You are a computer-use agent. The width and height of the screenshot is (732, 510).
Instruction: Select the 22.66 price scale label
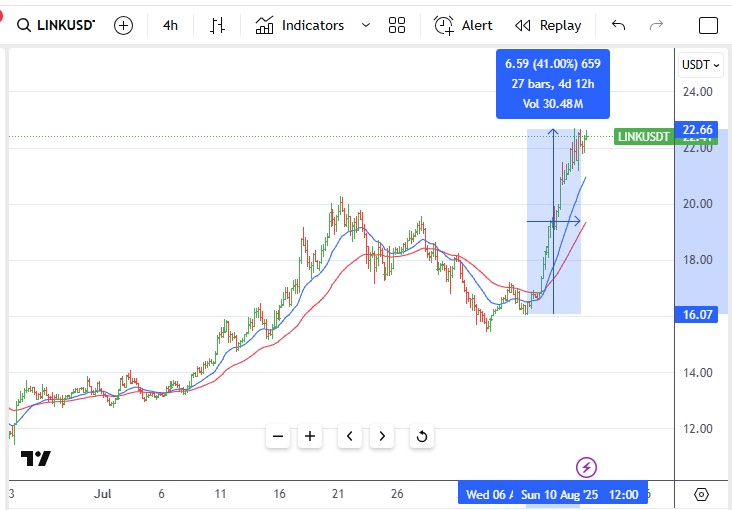[x=697, y=129]
